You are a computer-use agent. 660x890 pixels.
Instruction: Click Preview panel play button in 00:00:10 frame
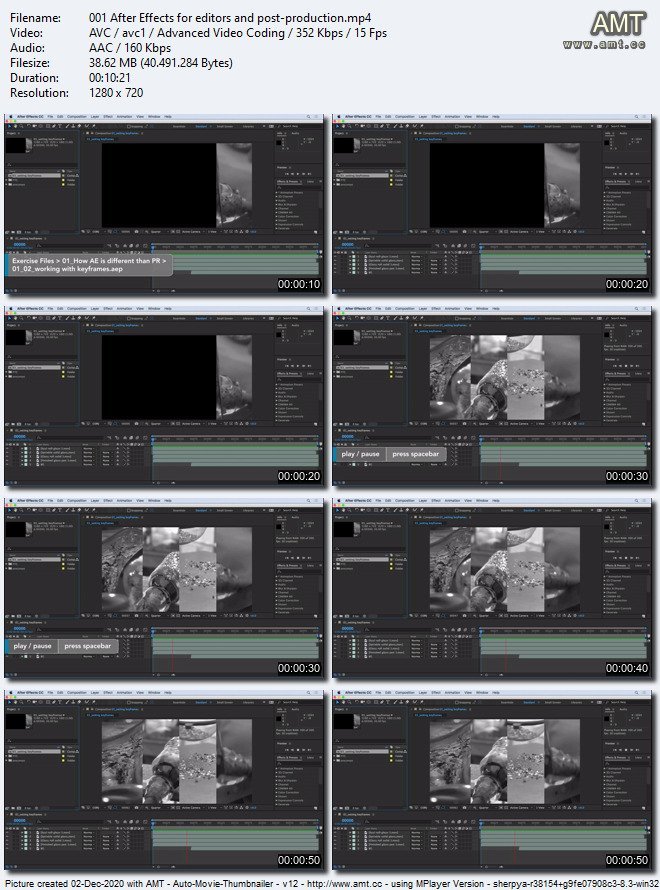coord(297,174)
